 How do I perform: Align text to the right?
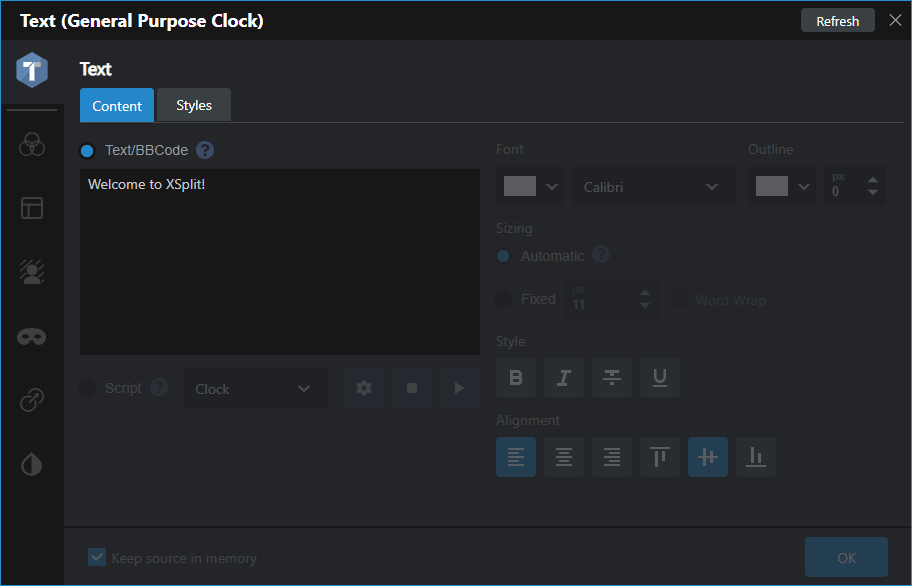pos(612,457)
